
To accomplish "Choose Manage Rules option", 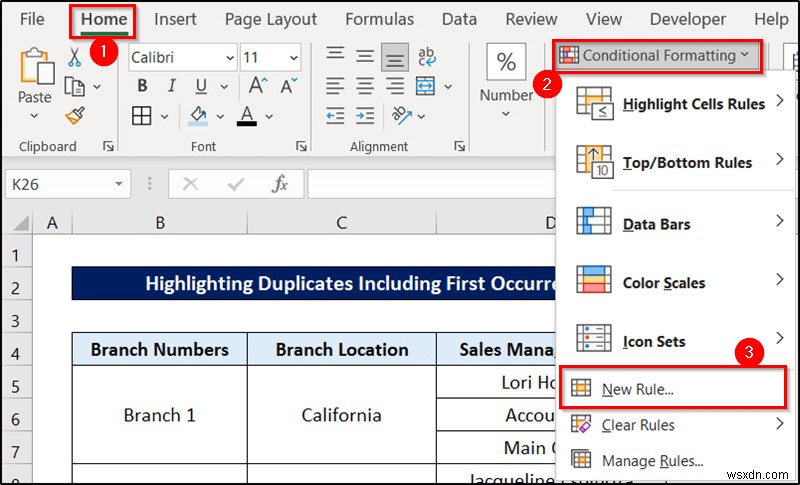I will 677,461.
